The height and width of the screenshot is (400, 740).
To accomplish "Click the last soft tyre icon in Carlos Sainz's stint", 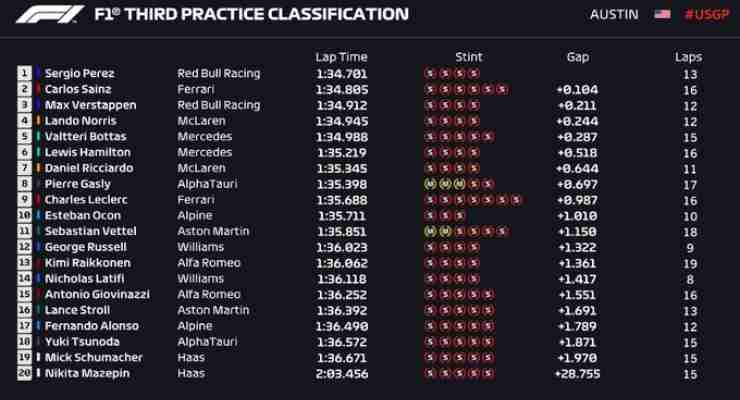I will (x=503, y=89).
